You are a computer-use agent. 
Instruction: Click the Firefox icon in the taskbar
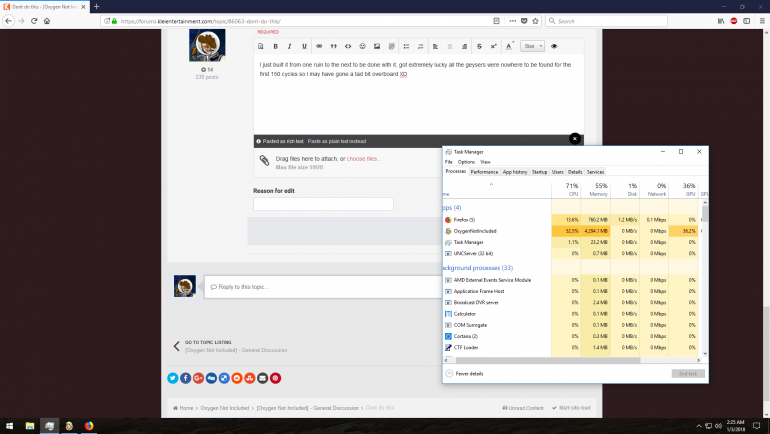(x=88, y=425)
